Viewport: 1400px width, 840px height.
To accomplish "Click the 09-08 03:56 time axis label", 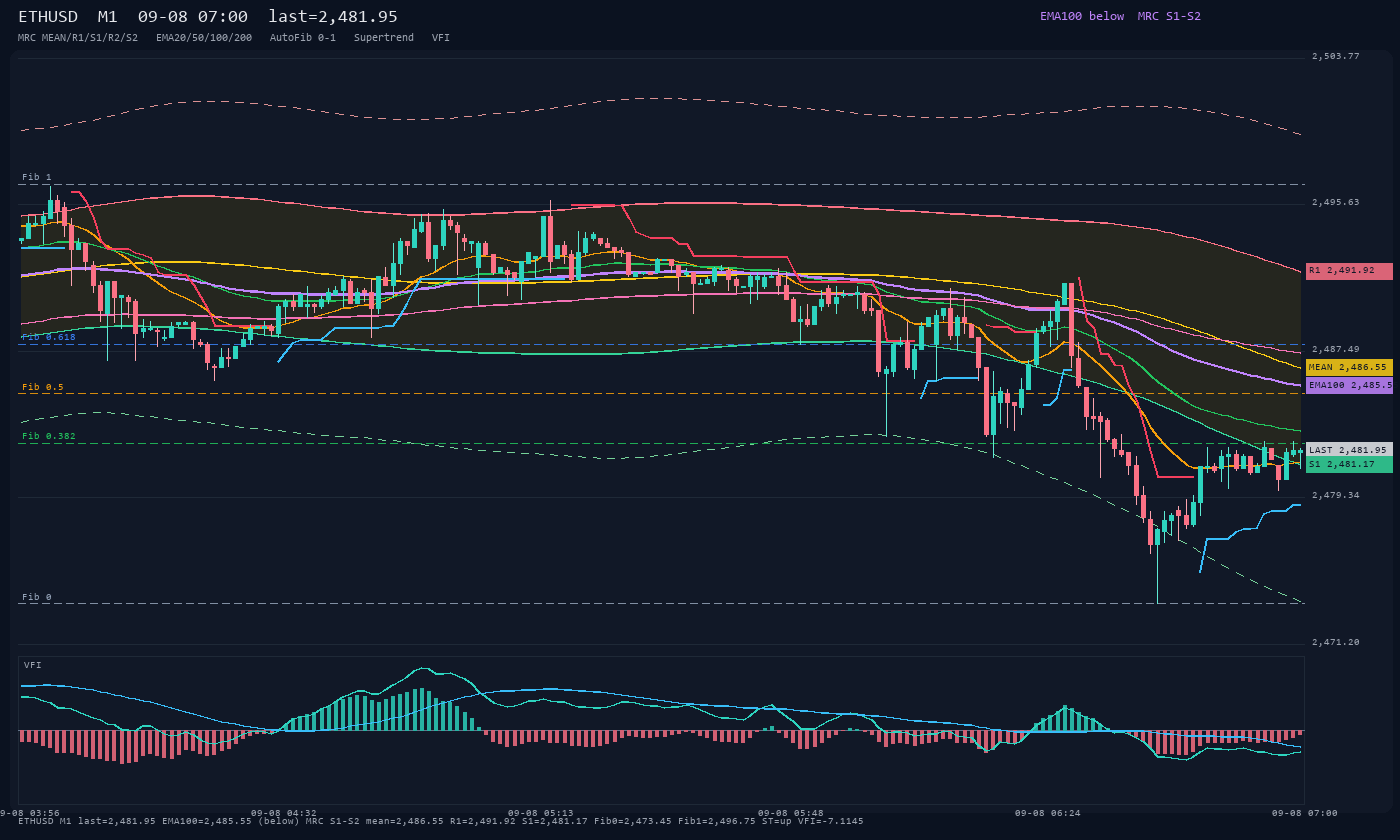I will 30,813.
